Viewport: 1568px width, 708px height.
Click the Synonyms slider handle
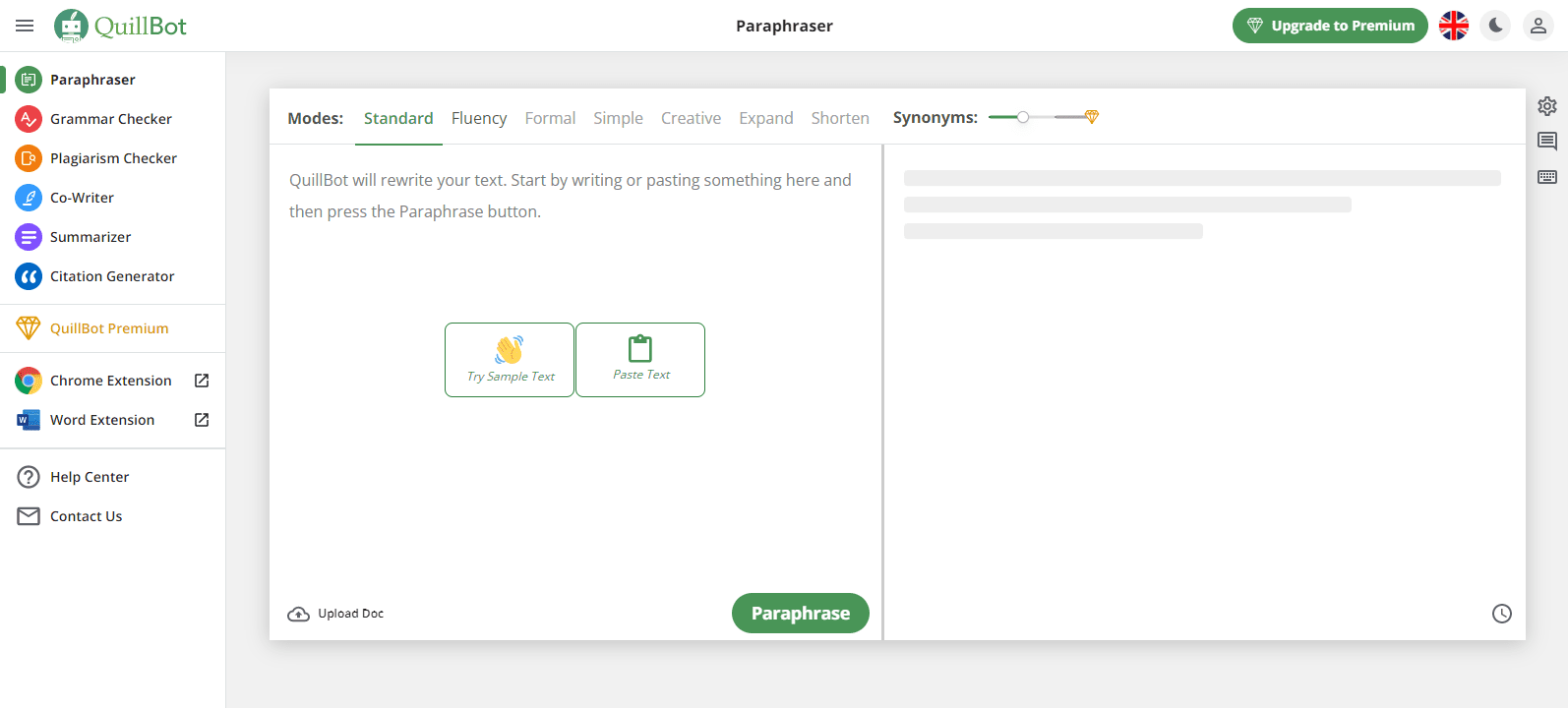click(x=1023, y=117)
